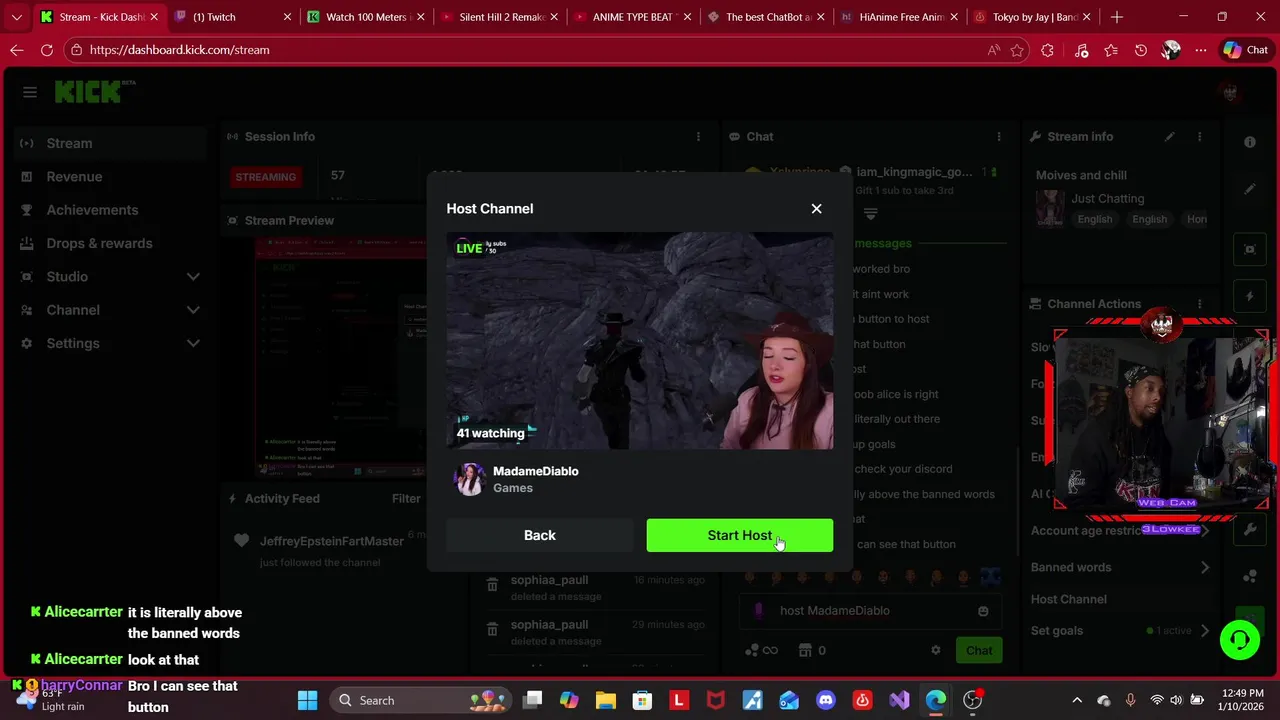Open the Activity Feed Filter
This screenshot has height=720, width=1280.
point(407,498)
